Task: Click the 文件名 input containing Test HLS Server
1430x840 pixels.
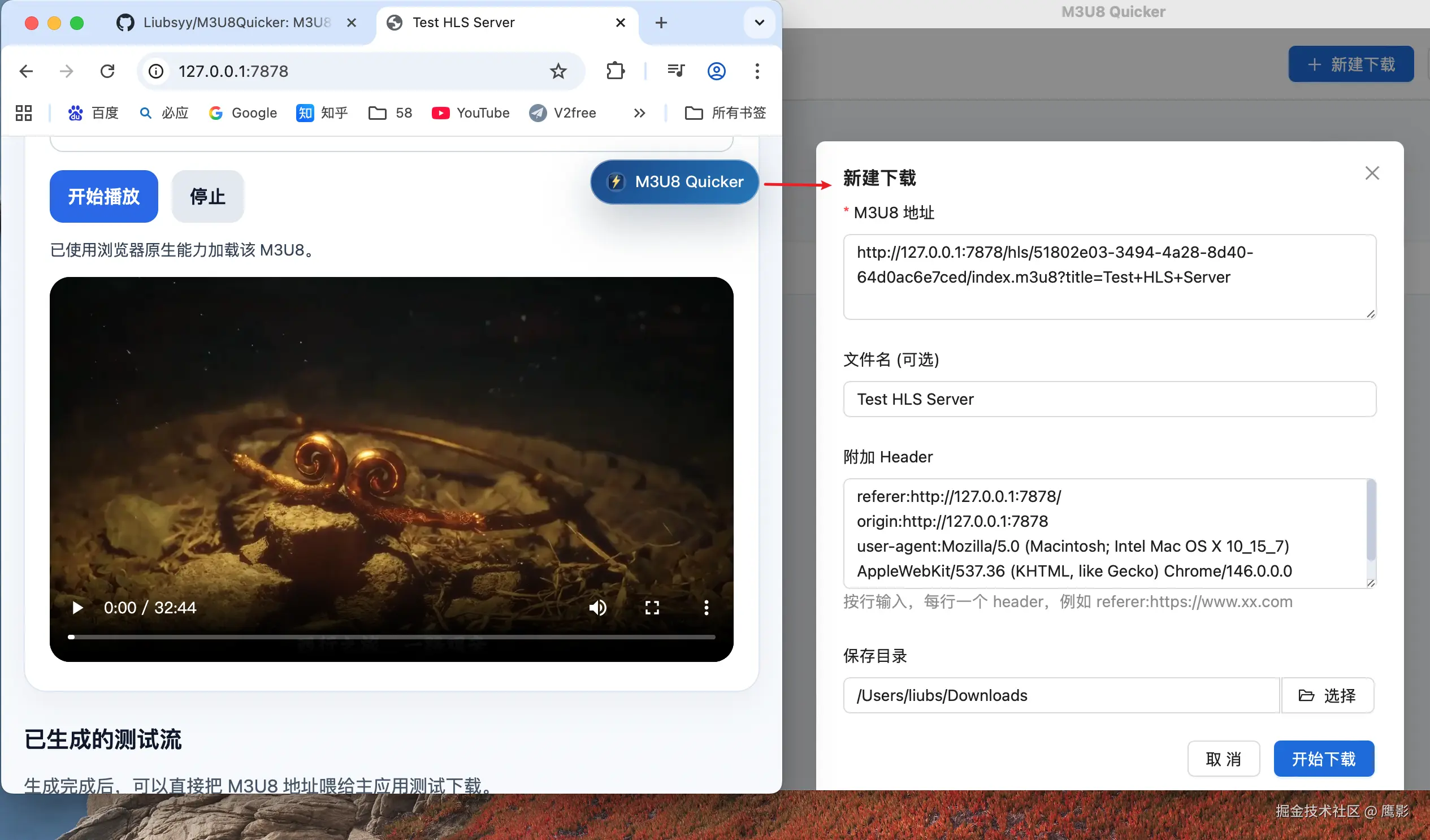Action: coord(1109,399)
